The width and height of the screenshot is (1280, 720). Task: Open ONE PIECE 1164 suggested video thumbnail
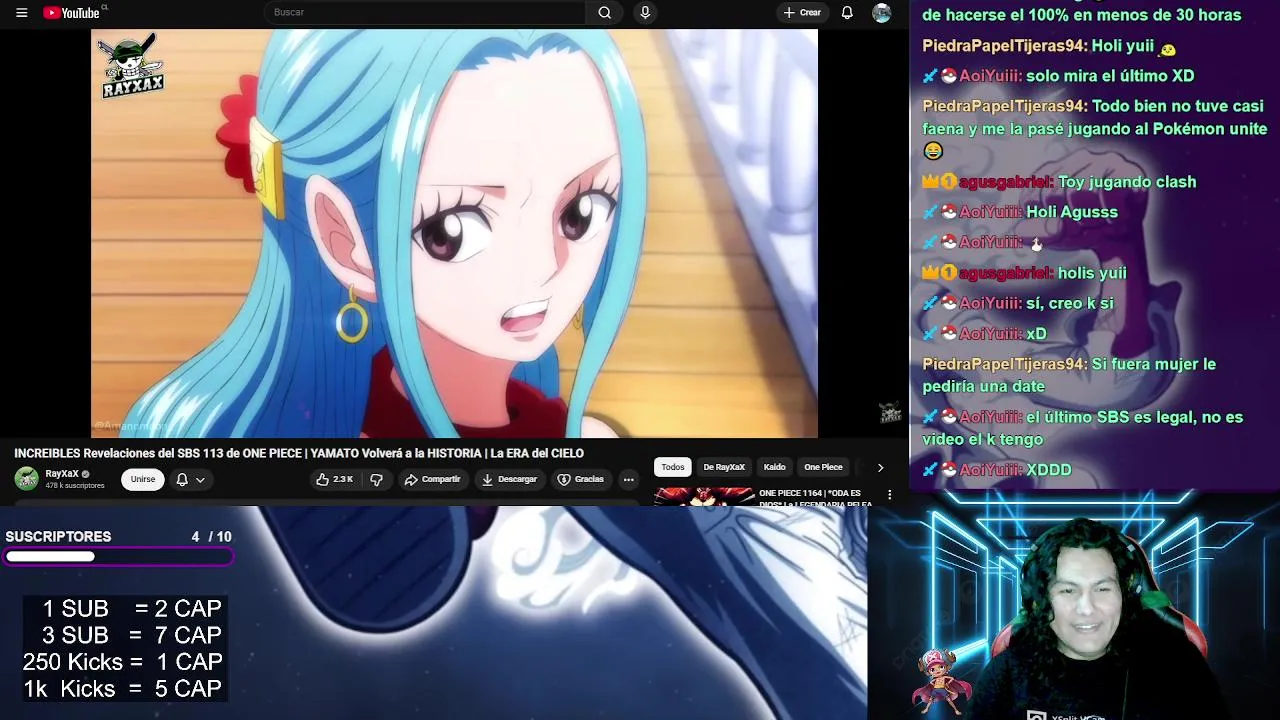704,496
